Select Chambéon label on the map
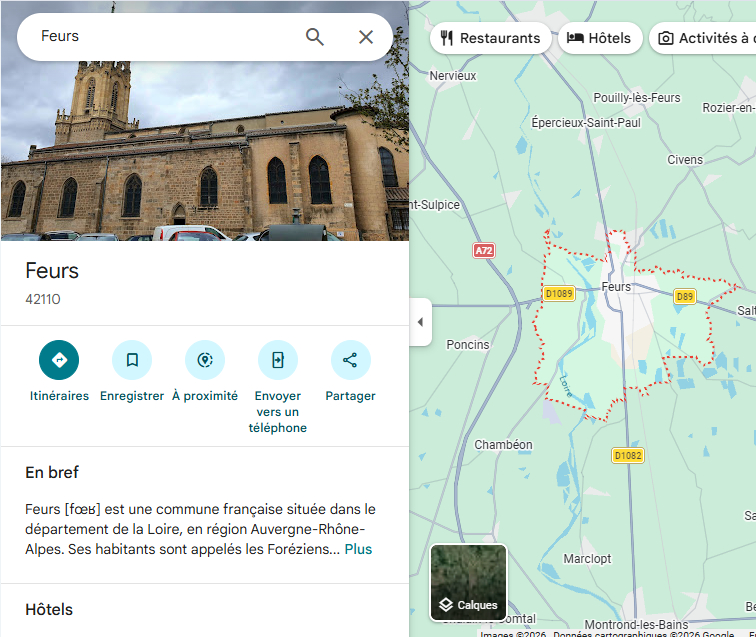This screenshot has height=637, width=756. pyautogui.click(x=503, y=445)
